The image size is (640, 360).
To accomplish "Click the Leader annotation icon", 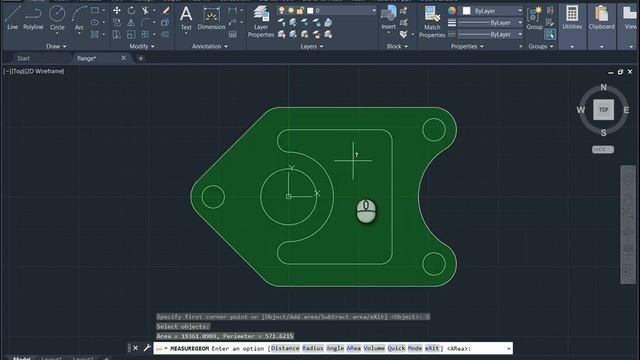I will (232, 22).
